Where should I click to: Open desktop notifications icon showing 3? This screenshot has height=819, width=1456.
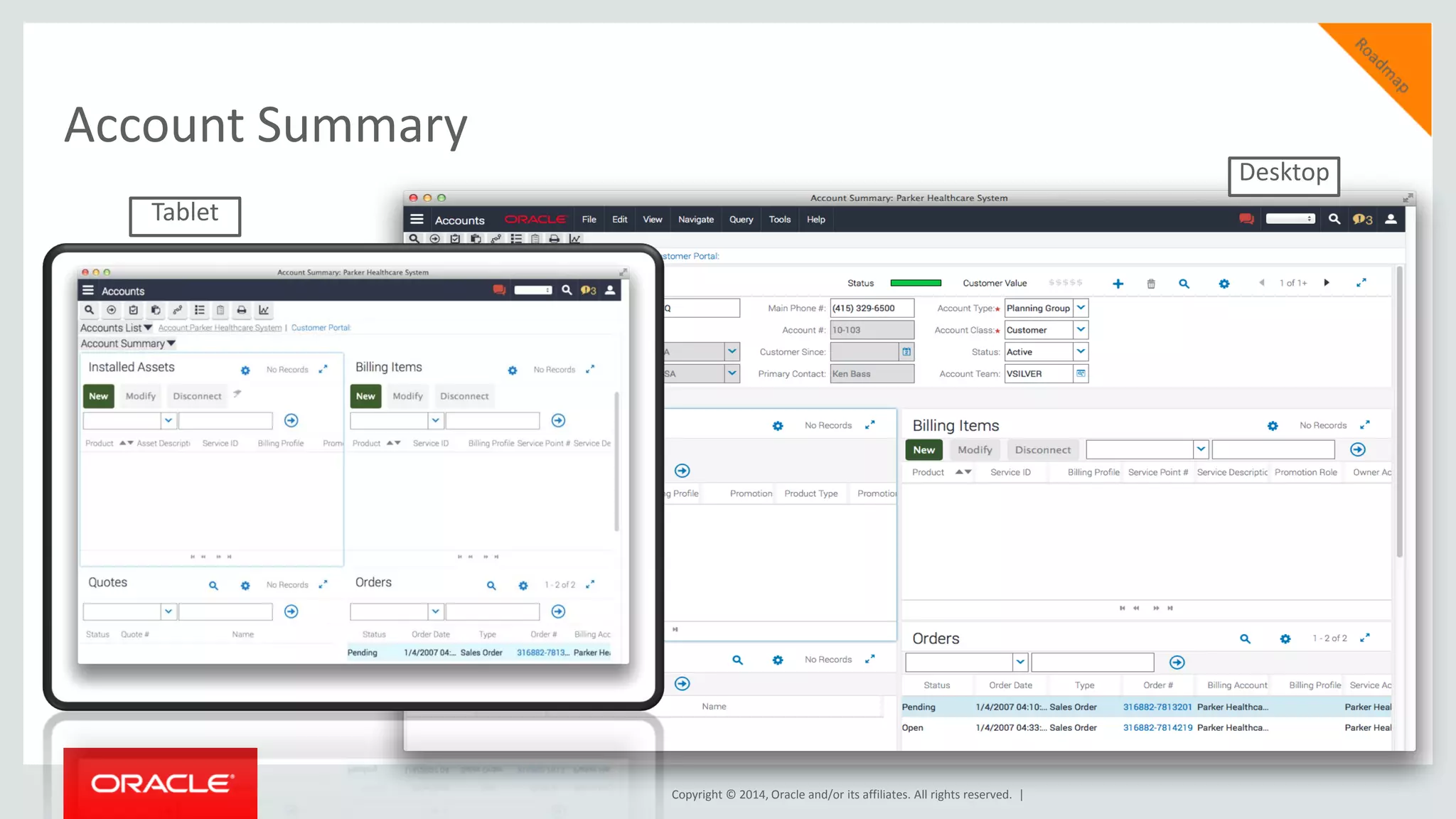click(x=1362, y=220)
